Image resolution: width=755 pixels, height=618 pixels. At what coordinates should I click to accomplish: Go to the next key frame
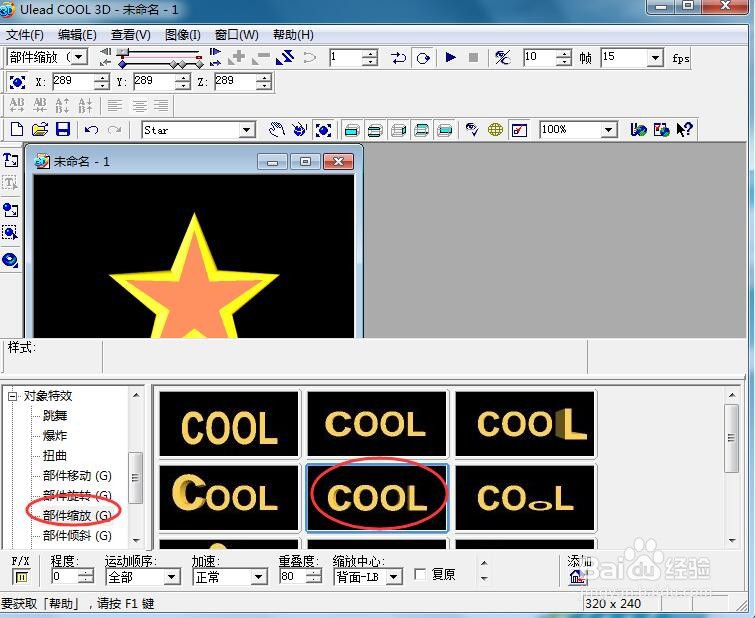216,63
